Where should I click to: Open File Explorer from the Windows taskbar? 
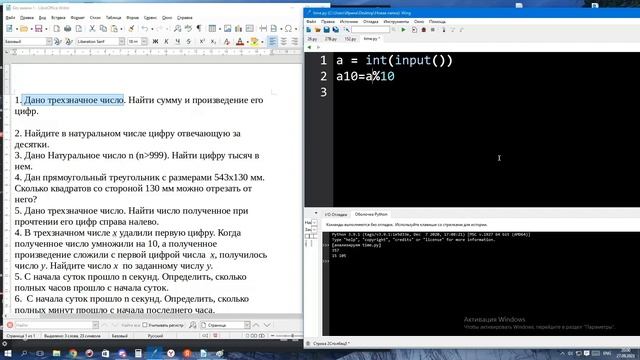56,353
